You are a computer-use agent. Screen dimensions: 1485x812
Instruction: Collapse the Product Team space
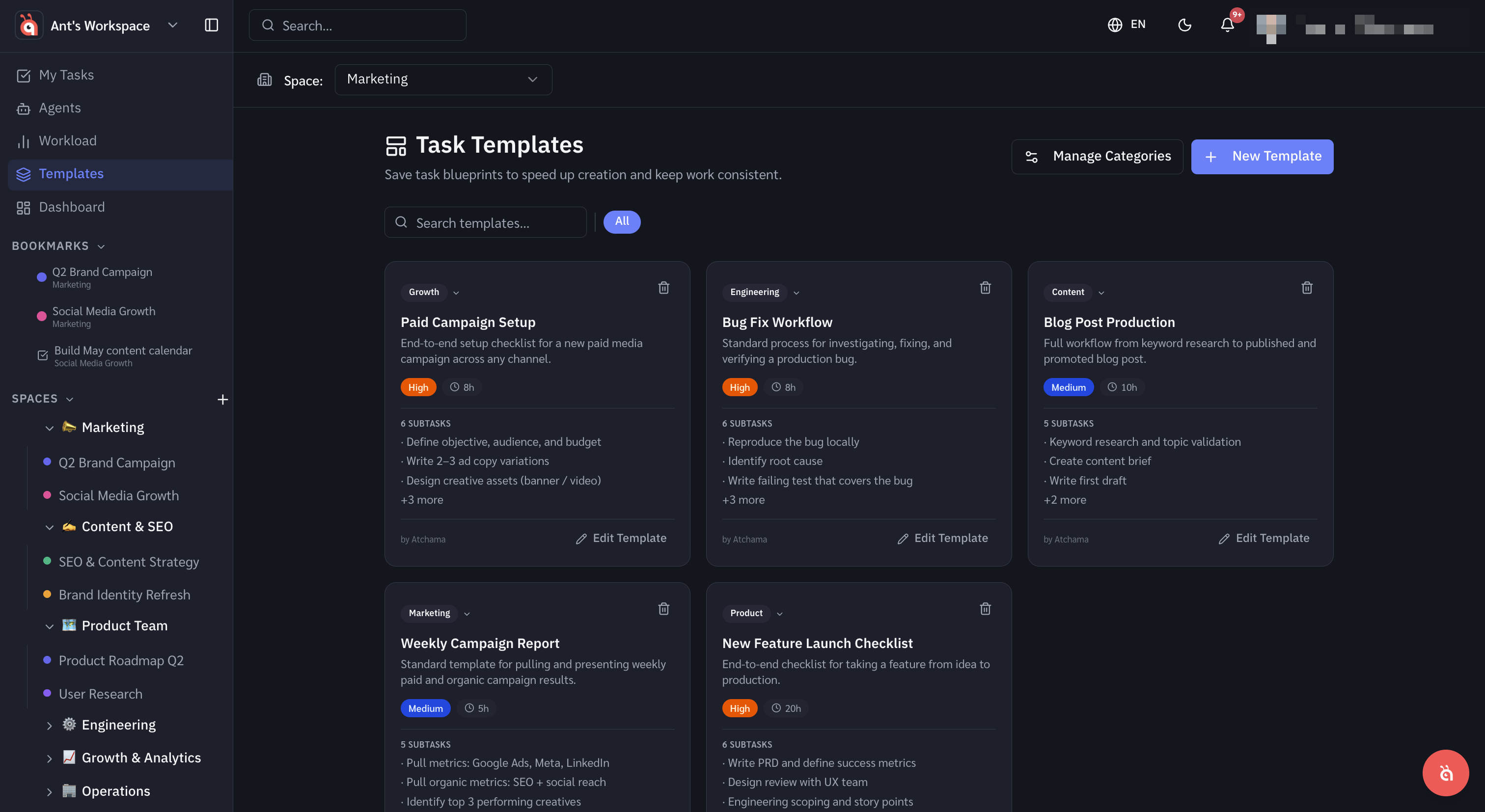click(x=50, y=626)
